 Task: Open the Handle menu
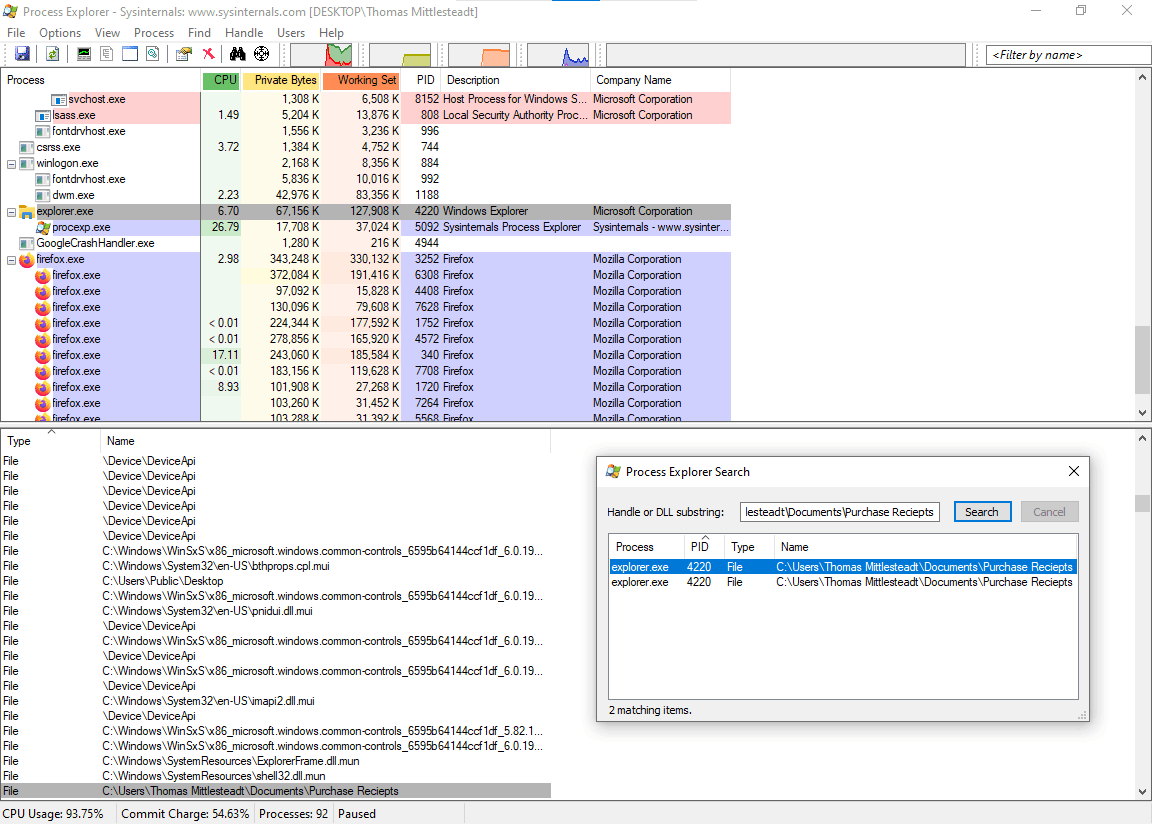click(x=244, y=33)
